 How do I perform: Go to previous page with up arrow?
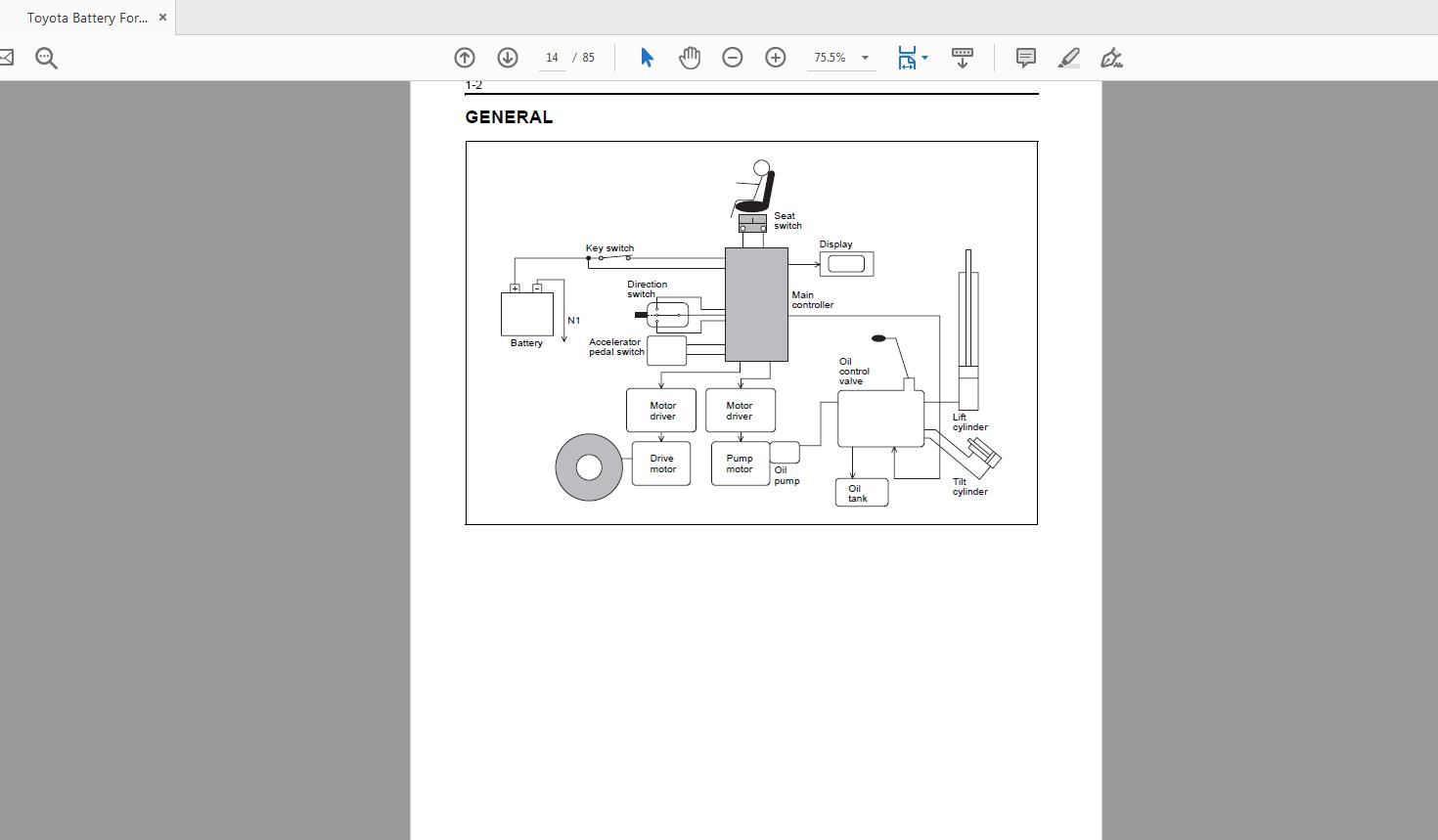coord(465,58)
